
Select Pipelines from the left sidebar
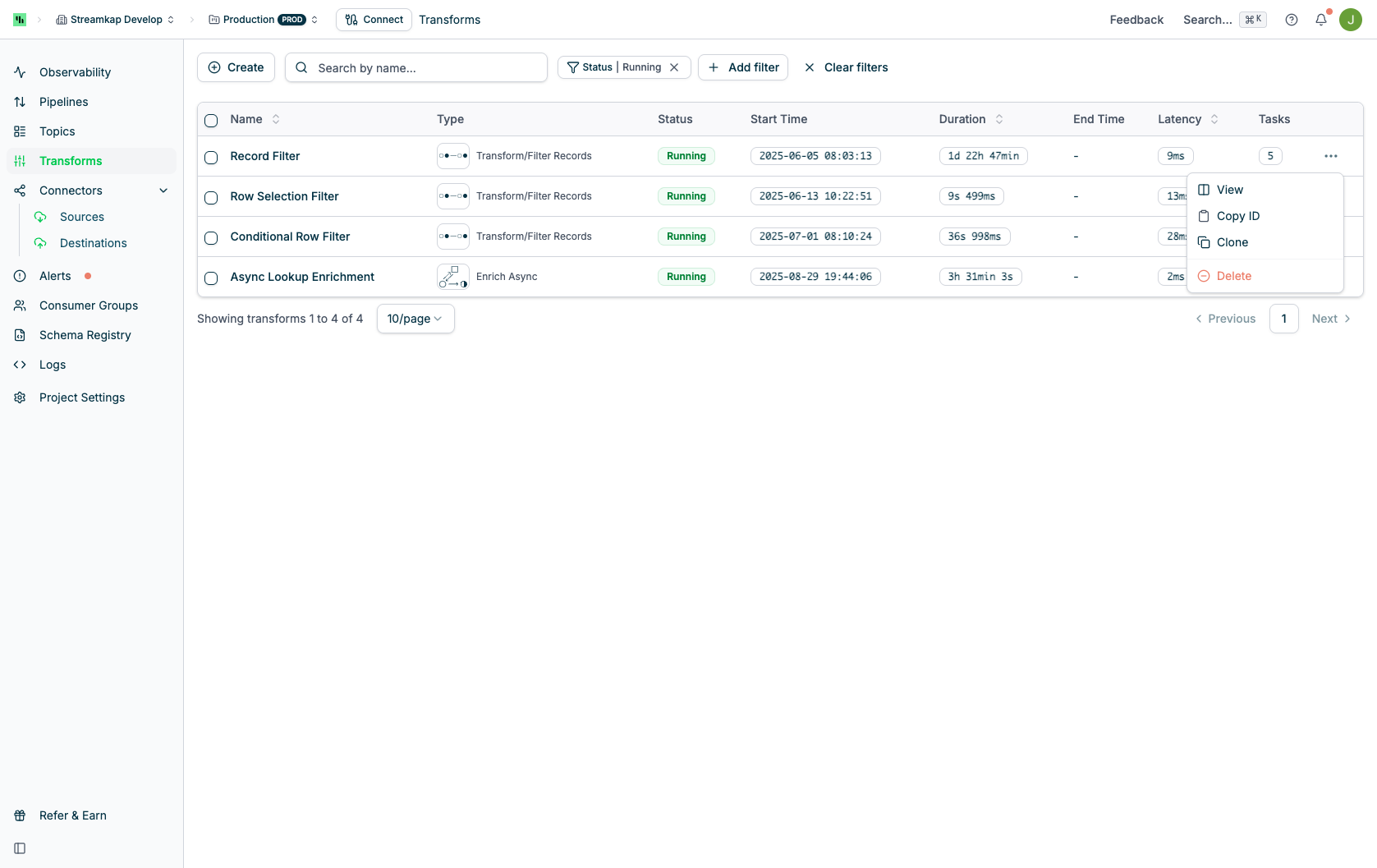(63, 102)
